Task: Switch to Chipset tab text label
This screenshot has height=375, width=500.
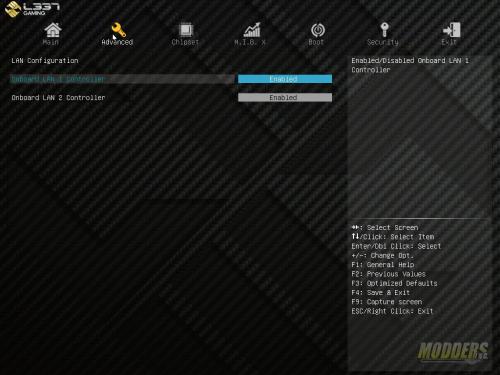Action: pos(185,42)
